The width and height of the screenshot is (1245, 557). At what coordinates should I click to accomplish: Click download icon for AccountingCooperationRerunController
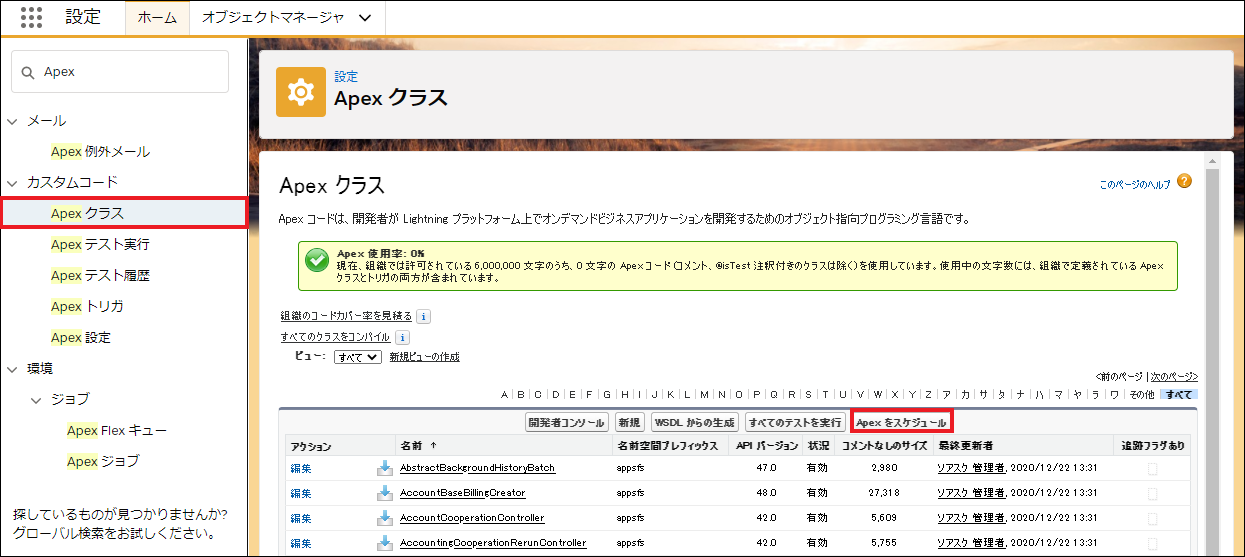(384, 543)
